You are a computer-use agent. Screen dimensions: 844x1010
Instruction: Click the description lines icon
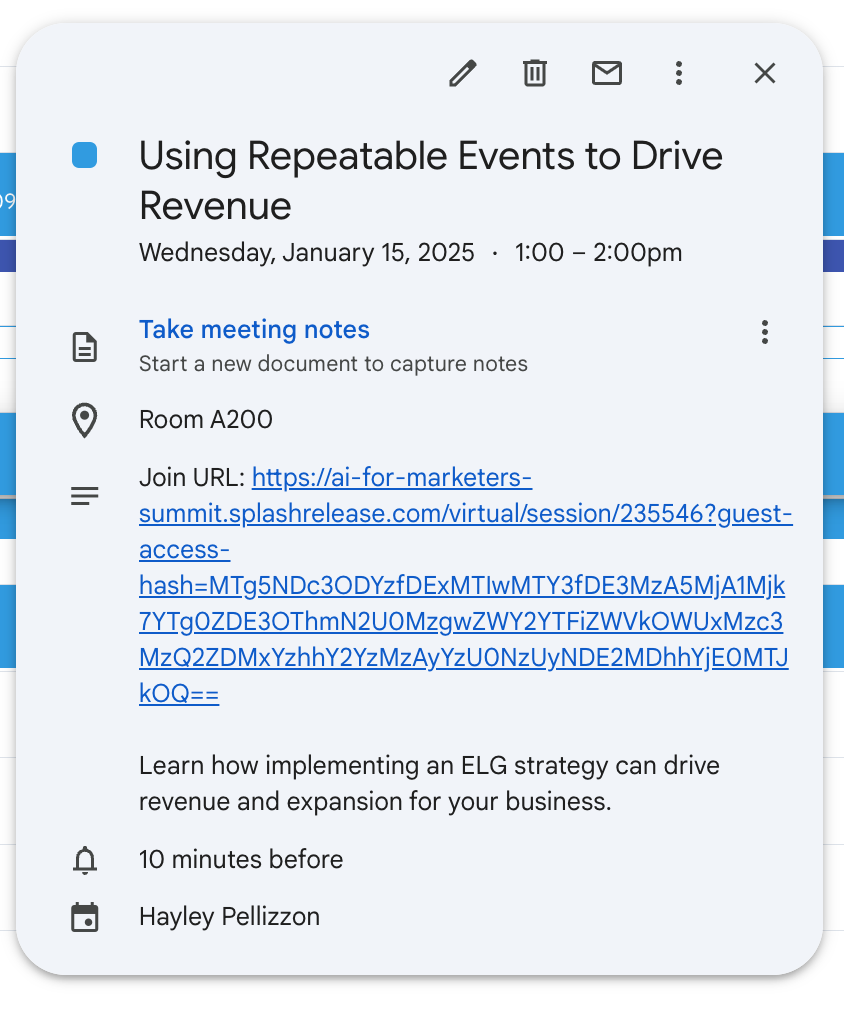point(85,495)
